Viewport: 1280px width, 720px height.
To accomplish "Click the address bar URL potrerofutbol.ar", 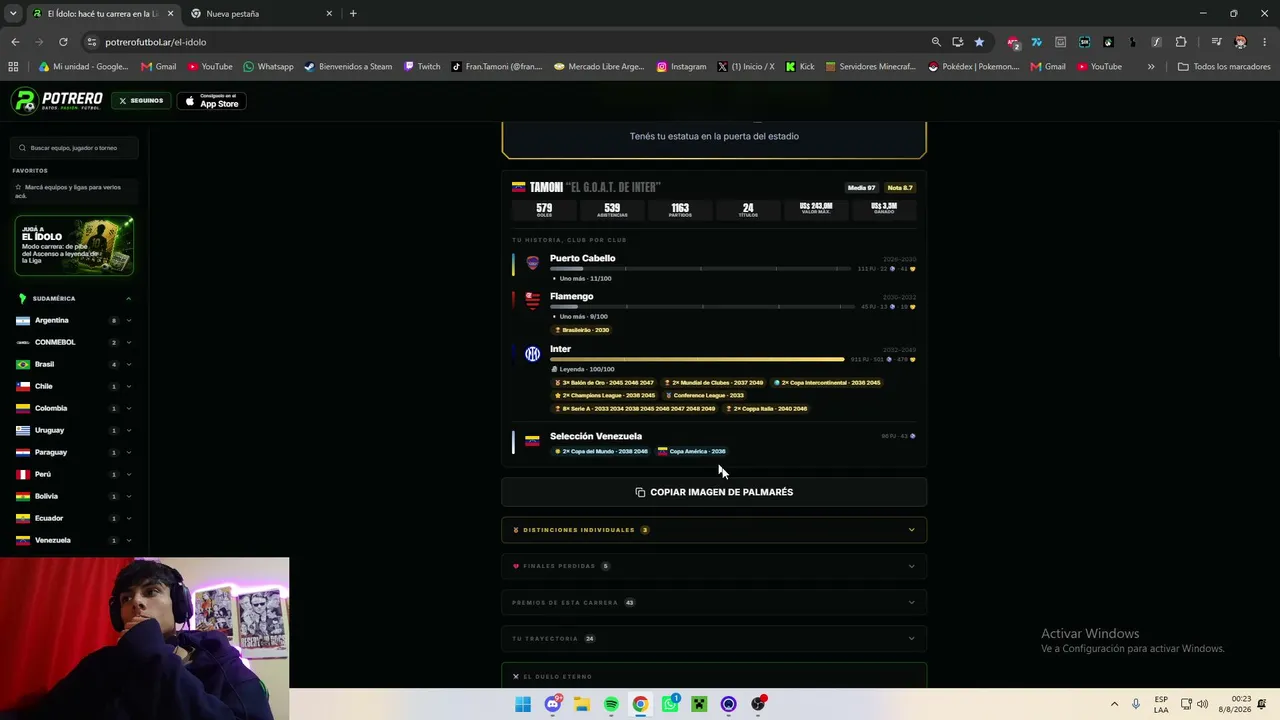I will (155, 42).
